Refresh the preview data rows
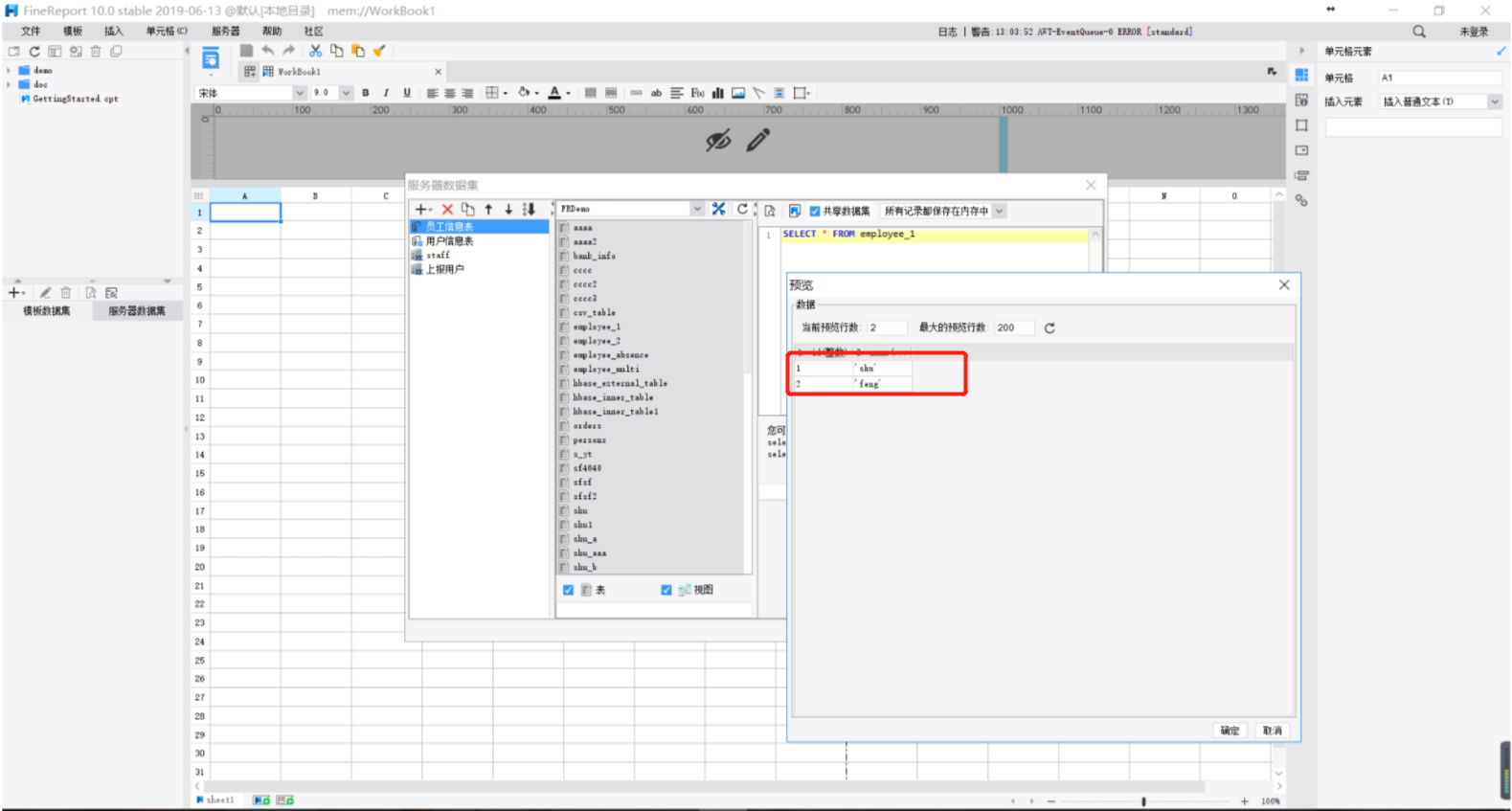The image size is (1512, 811). [1049, 327]
